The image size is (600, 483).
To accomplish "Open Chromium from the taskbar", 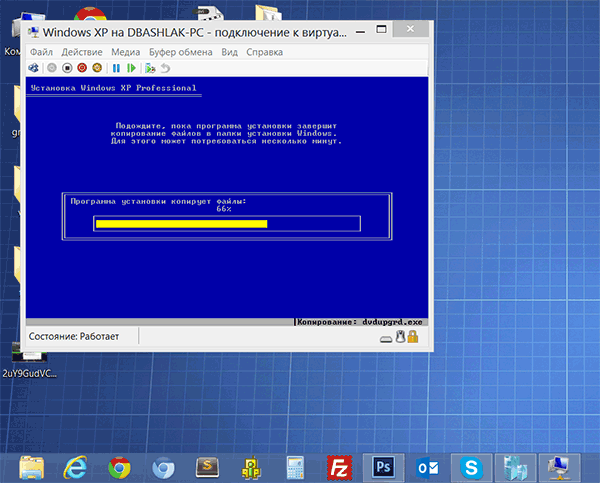I will [163, 468].
